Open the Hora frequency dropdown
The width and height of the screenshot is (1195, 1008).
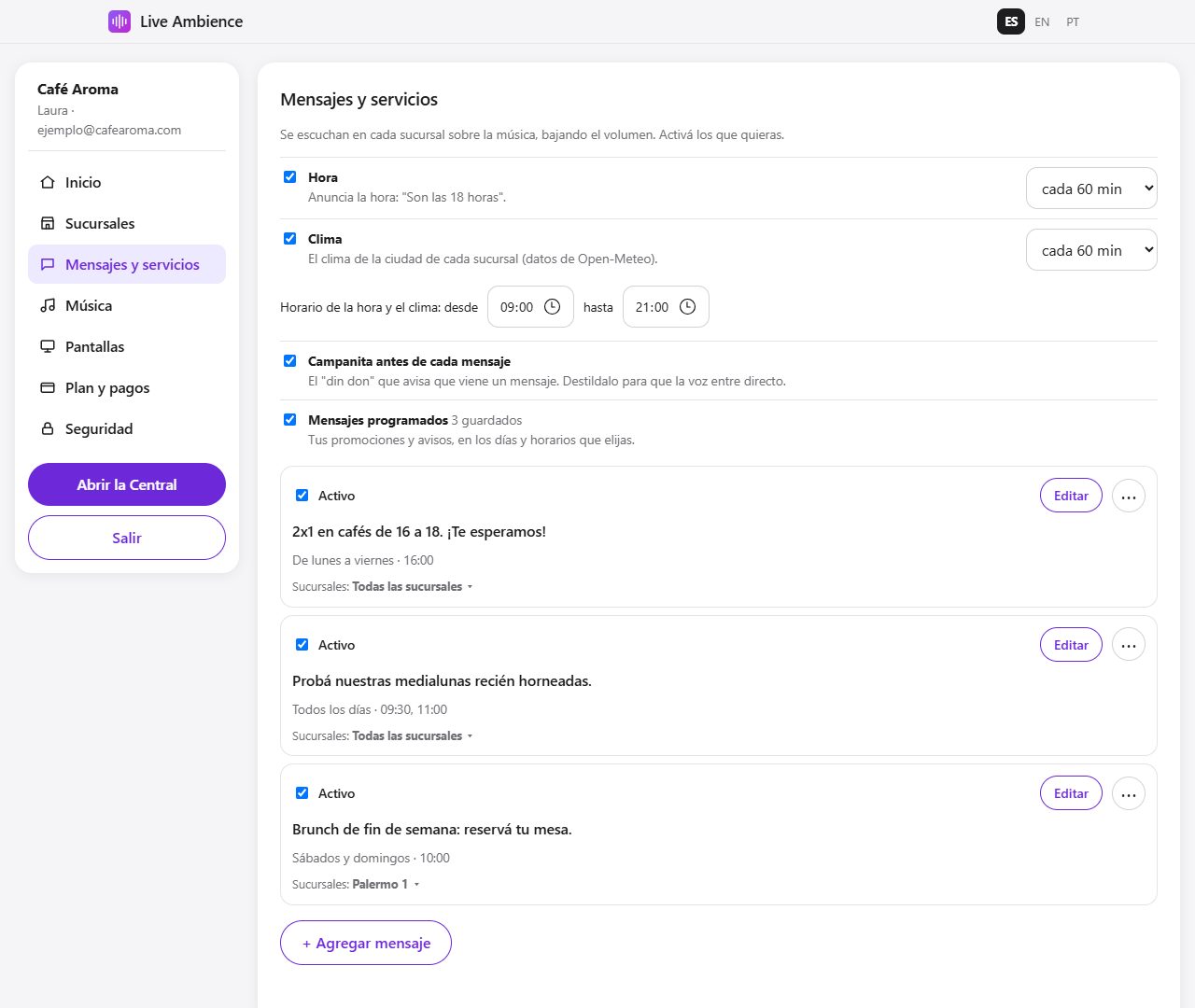(x=1091, y=189)
